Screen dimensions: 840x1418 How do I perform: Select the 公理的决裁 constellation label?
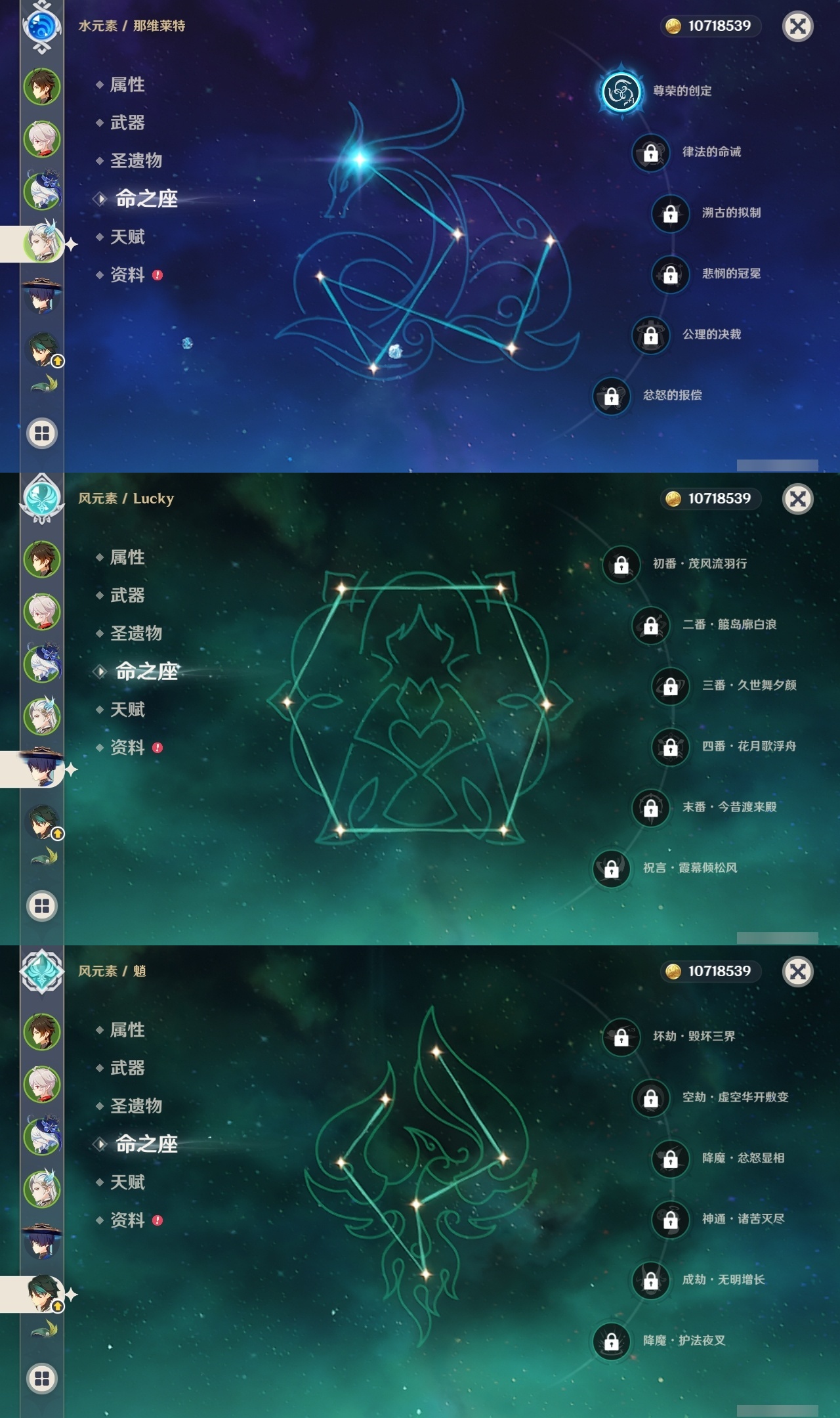(711, 334)
